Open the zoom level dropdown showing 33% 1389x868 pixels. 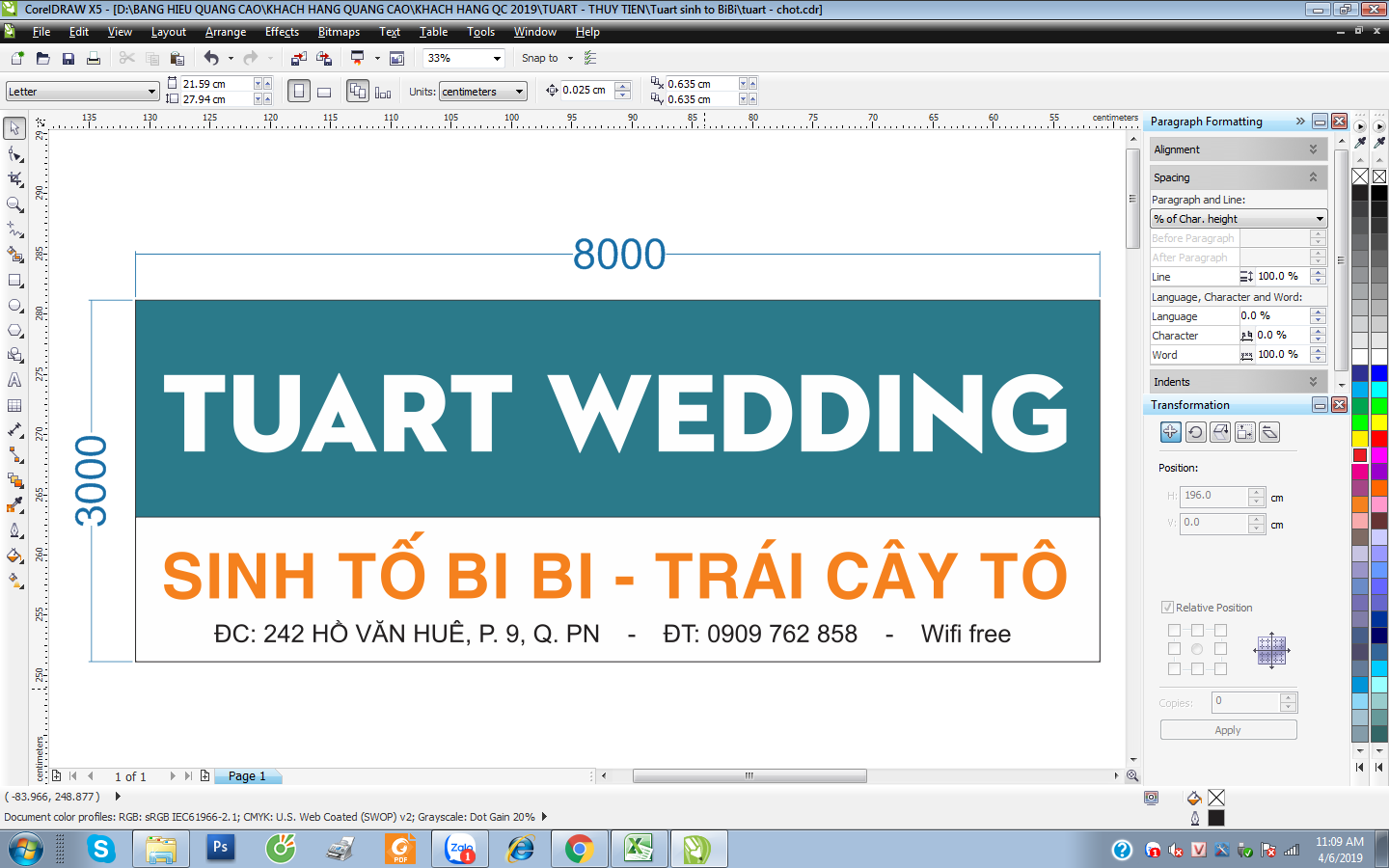pyautogui.click(x=497, y=59)
